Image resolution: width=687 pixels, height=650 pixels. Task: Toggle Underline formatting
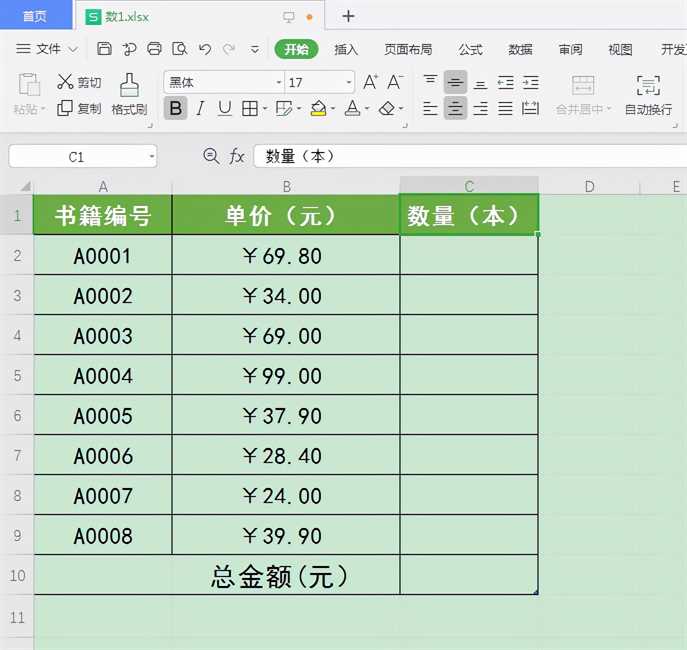[224, 108]
